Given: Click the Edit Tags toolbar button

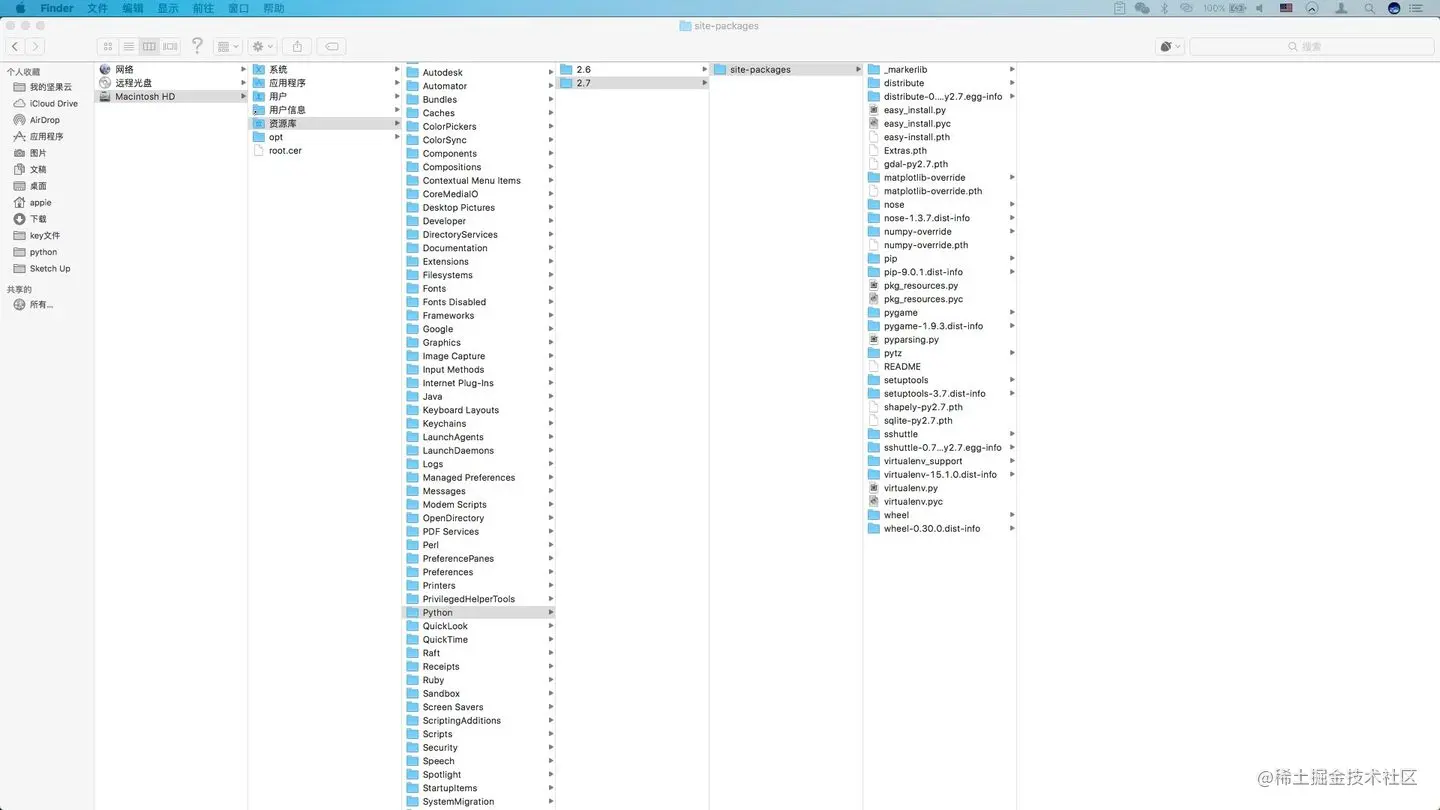Looking at the screenshot, I should [332, 46].
